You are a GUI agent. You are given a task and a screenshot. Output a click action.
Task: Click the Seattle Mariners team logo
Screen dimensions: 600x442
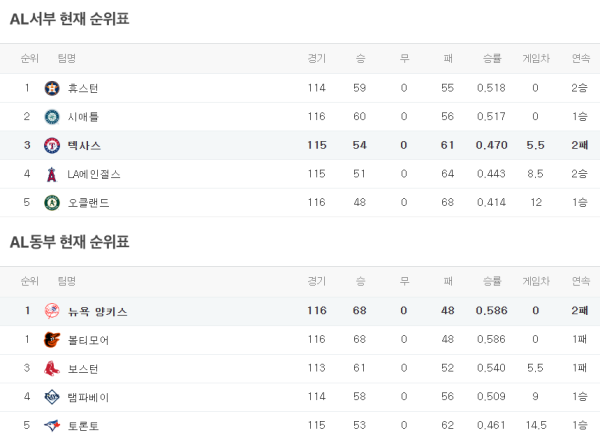[x=52, y=117]
